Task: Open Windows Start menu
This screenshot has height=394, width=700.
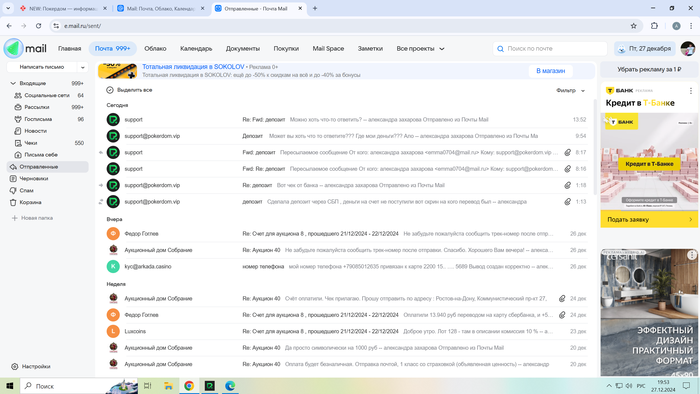Action: click(10, 386)
